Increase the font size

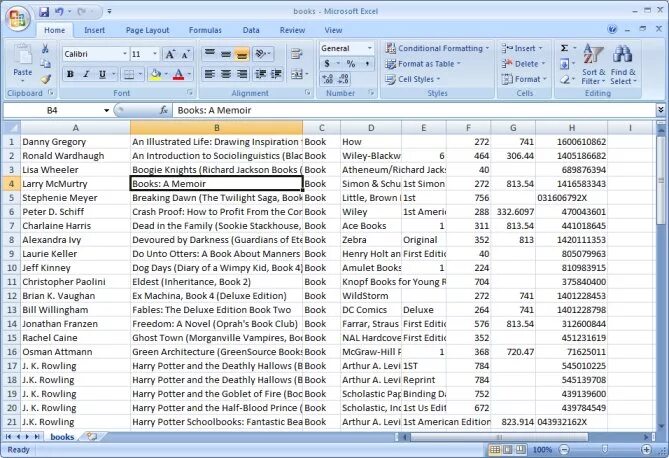click(170, 54)
